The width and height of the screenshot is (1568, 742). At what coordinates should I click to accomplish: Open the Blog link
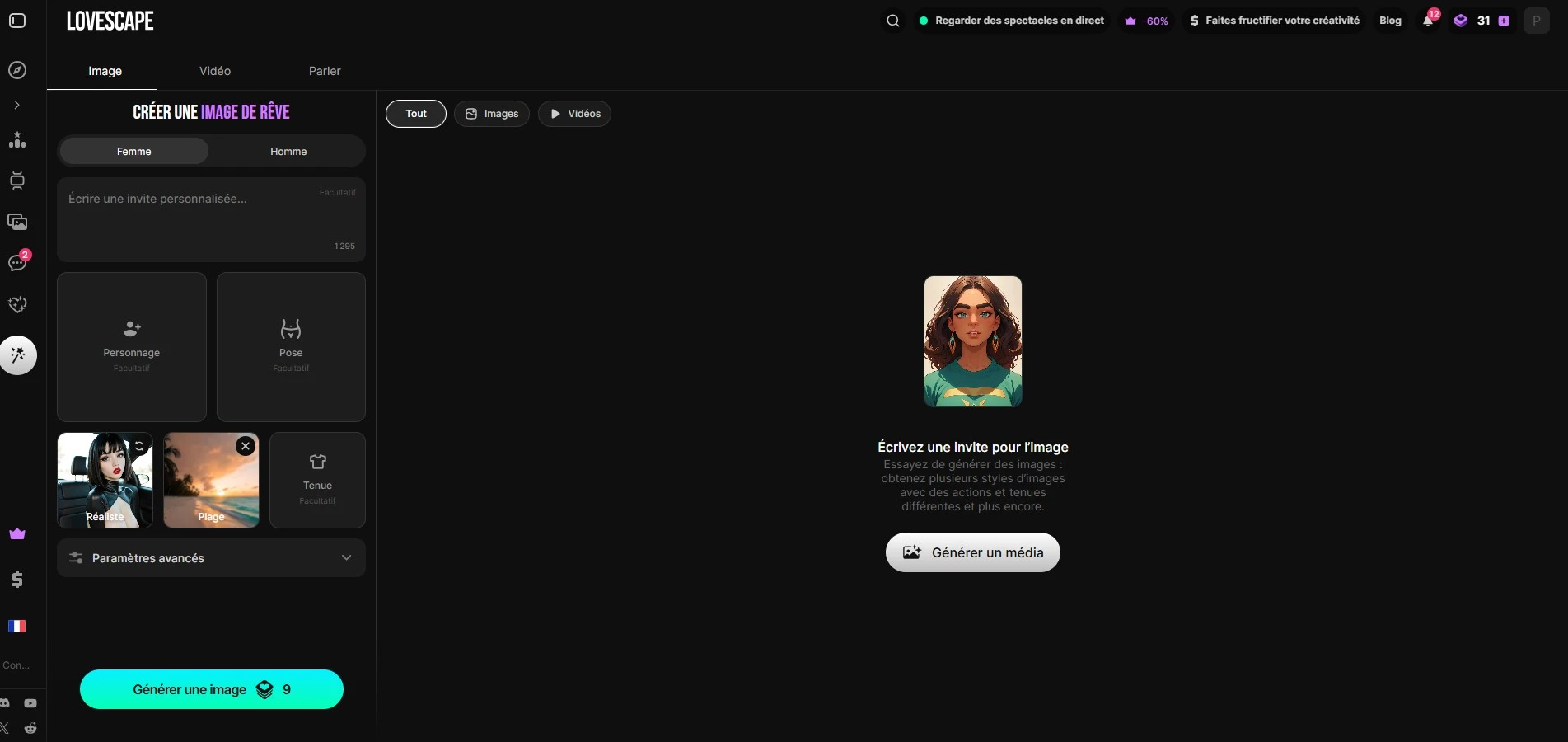[1390, 21]
